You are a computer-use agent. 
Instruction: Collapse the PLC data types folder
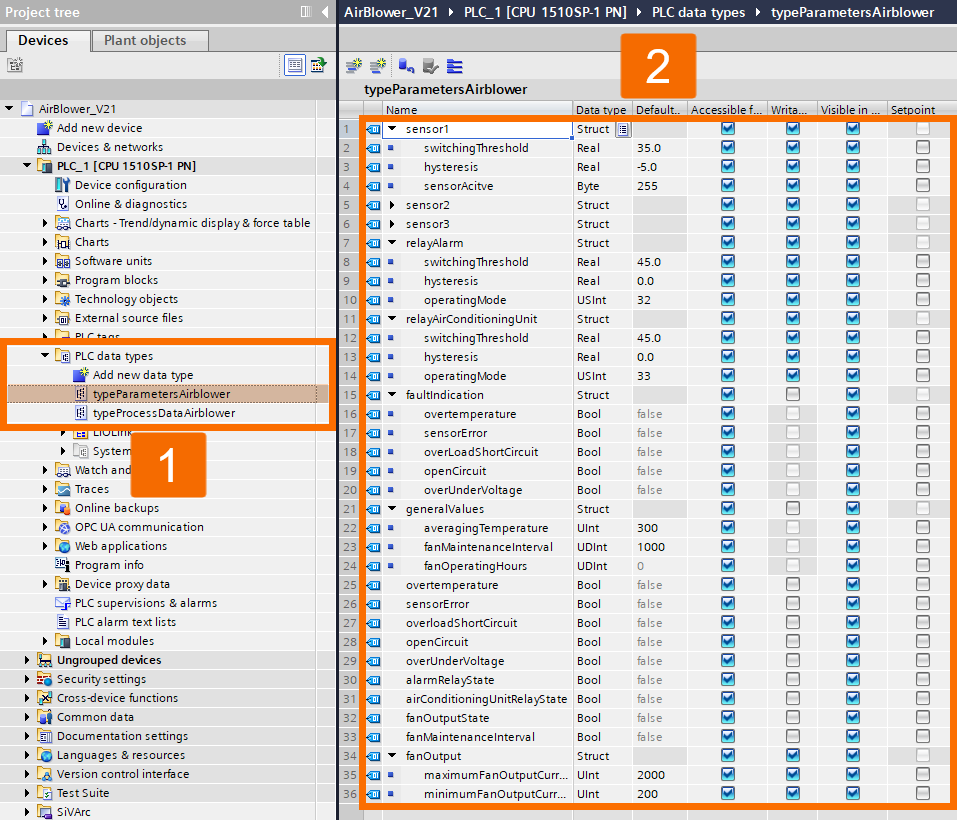click(45, 355)
